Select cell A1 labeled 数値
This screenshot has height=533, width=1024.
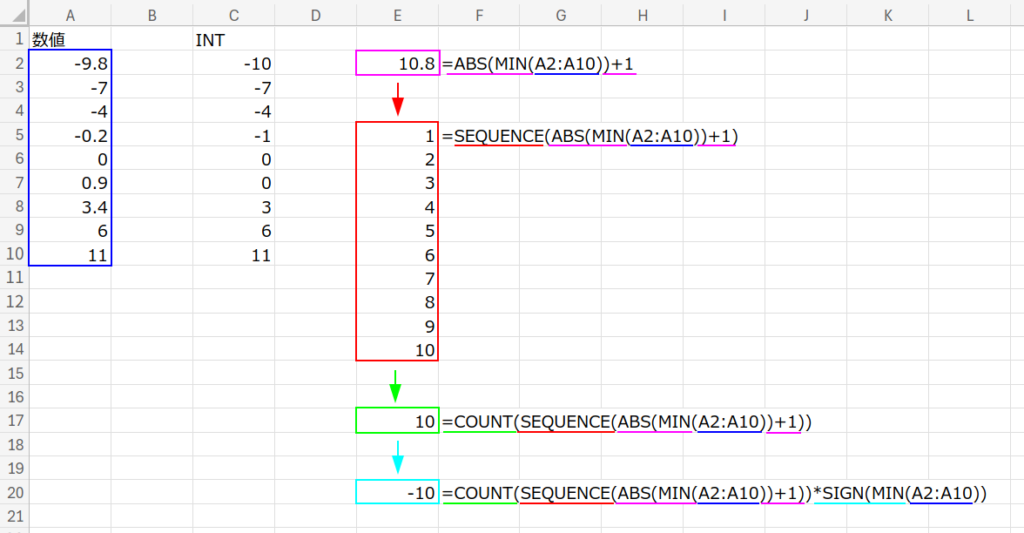pos(70,40)
